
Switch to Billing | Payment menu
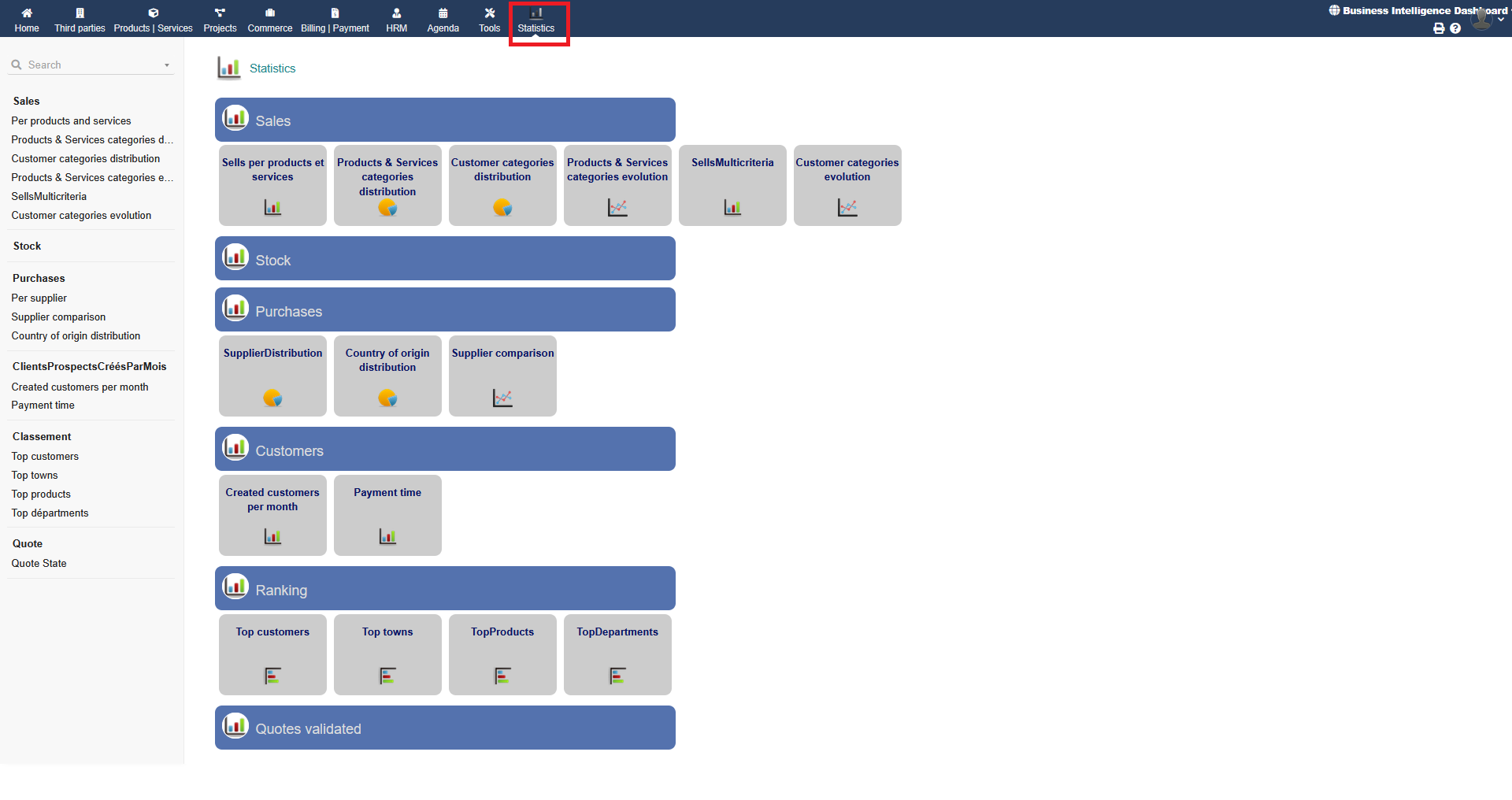click(x=335, y=20)
